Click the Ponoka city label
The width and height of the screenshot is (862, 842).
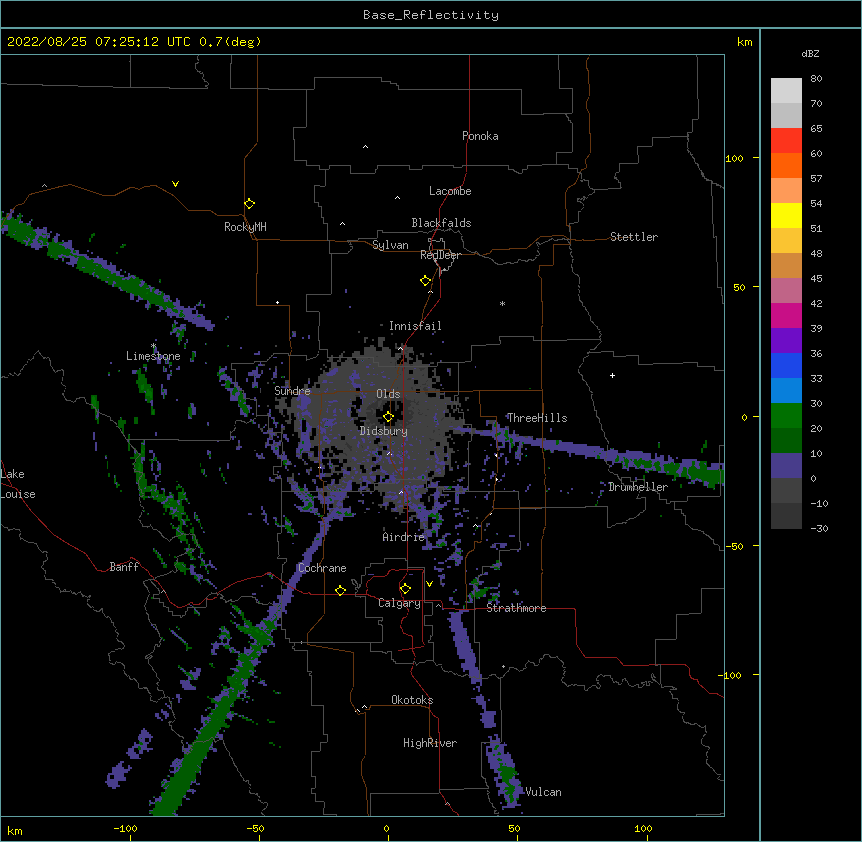[x=480, y=136]
